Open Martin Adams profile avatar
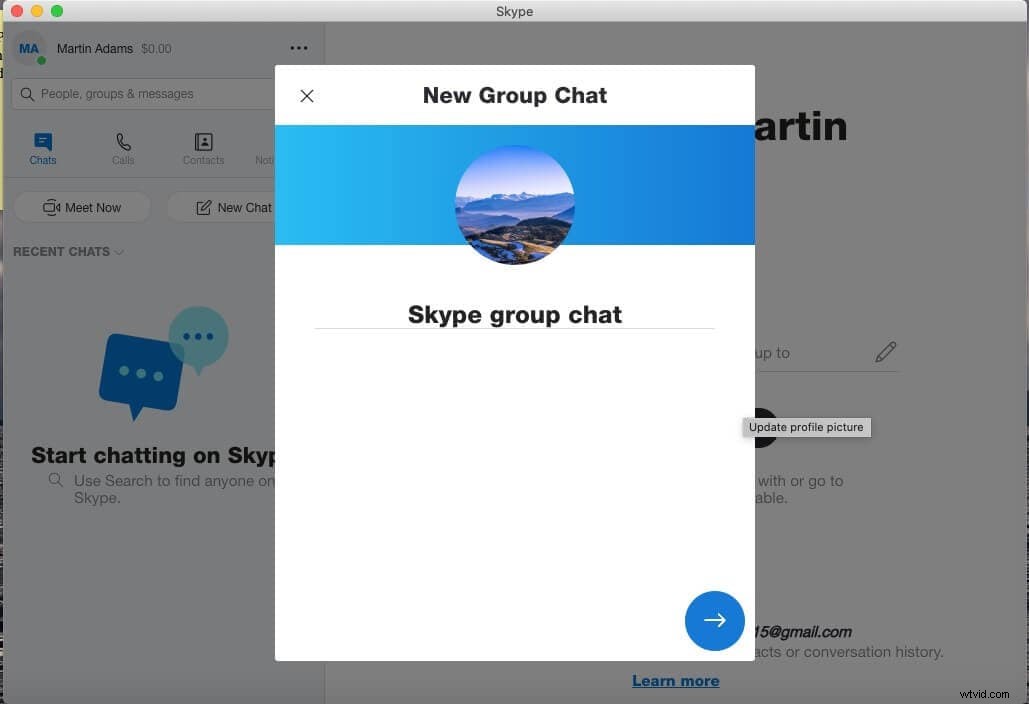Image resolution: width=1029 pixels, height=704 pixels. pyautogui.click(x=28, y=47)
